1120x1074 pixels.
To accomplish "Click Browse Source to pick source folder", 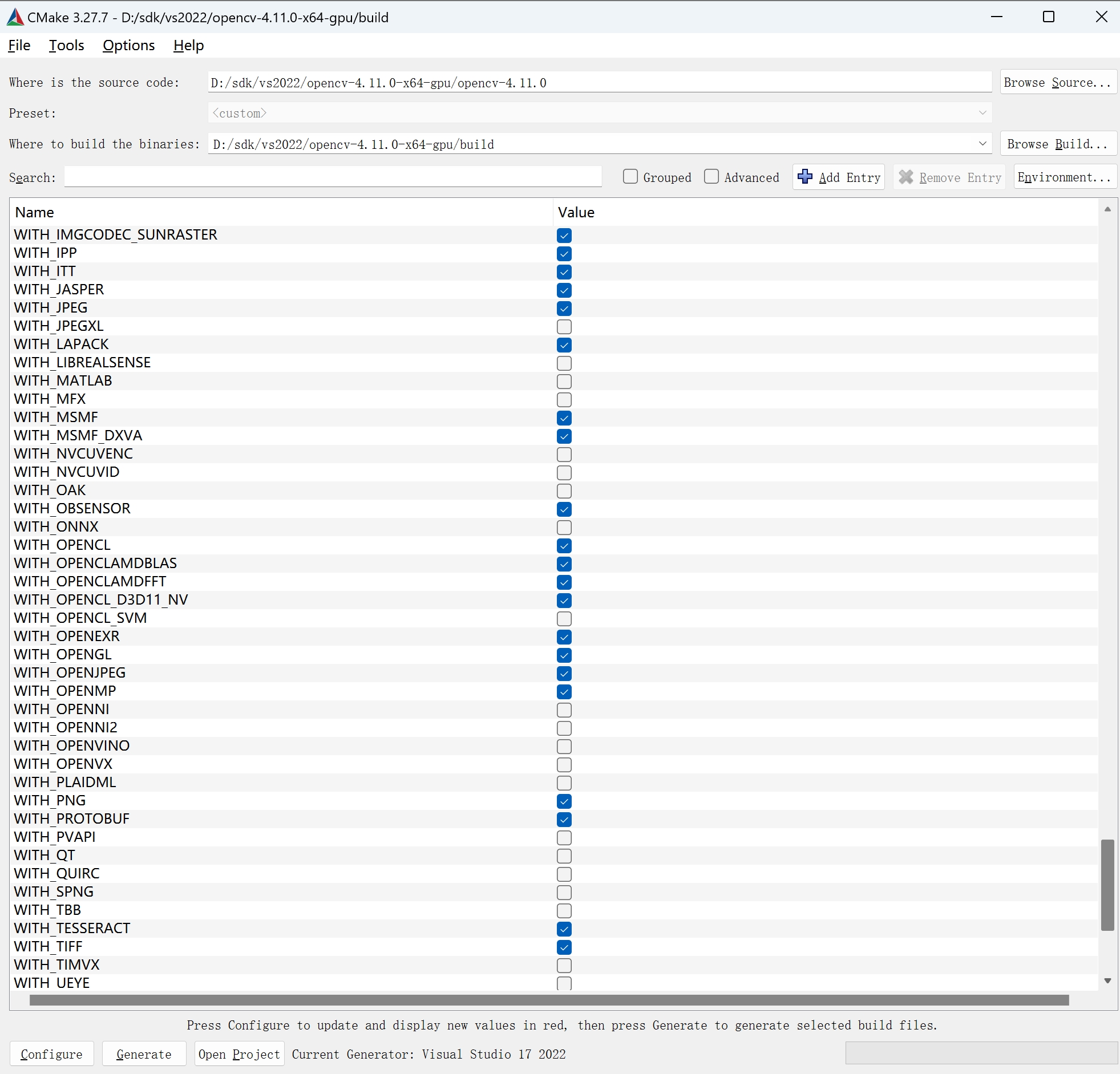I will pyautogui.click(x=1058, y=82).
